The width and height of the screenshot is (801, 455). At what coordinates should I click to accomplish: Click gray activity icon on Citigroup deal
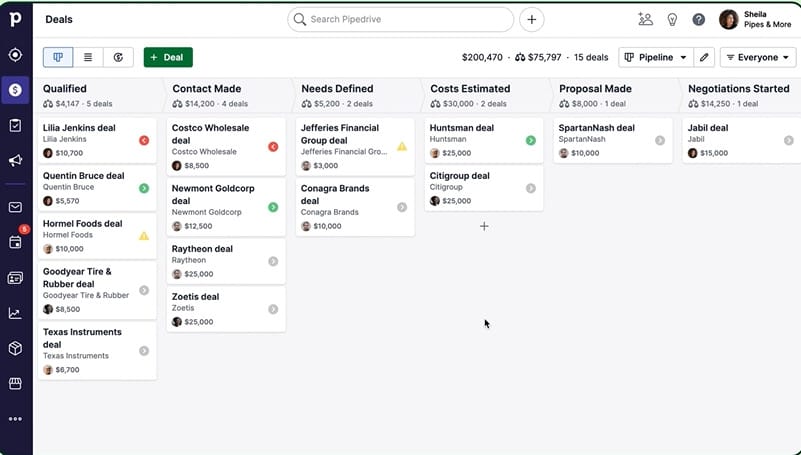[531, 188]
